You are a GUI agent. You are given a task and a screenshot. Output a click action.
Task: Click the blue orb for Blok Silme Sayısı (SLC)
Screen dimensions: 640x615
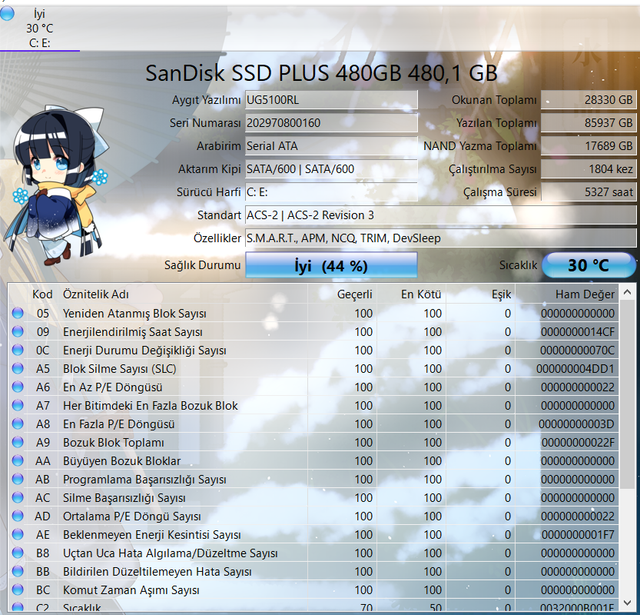(17, 369)
